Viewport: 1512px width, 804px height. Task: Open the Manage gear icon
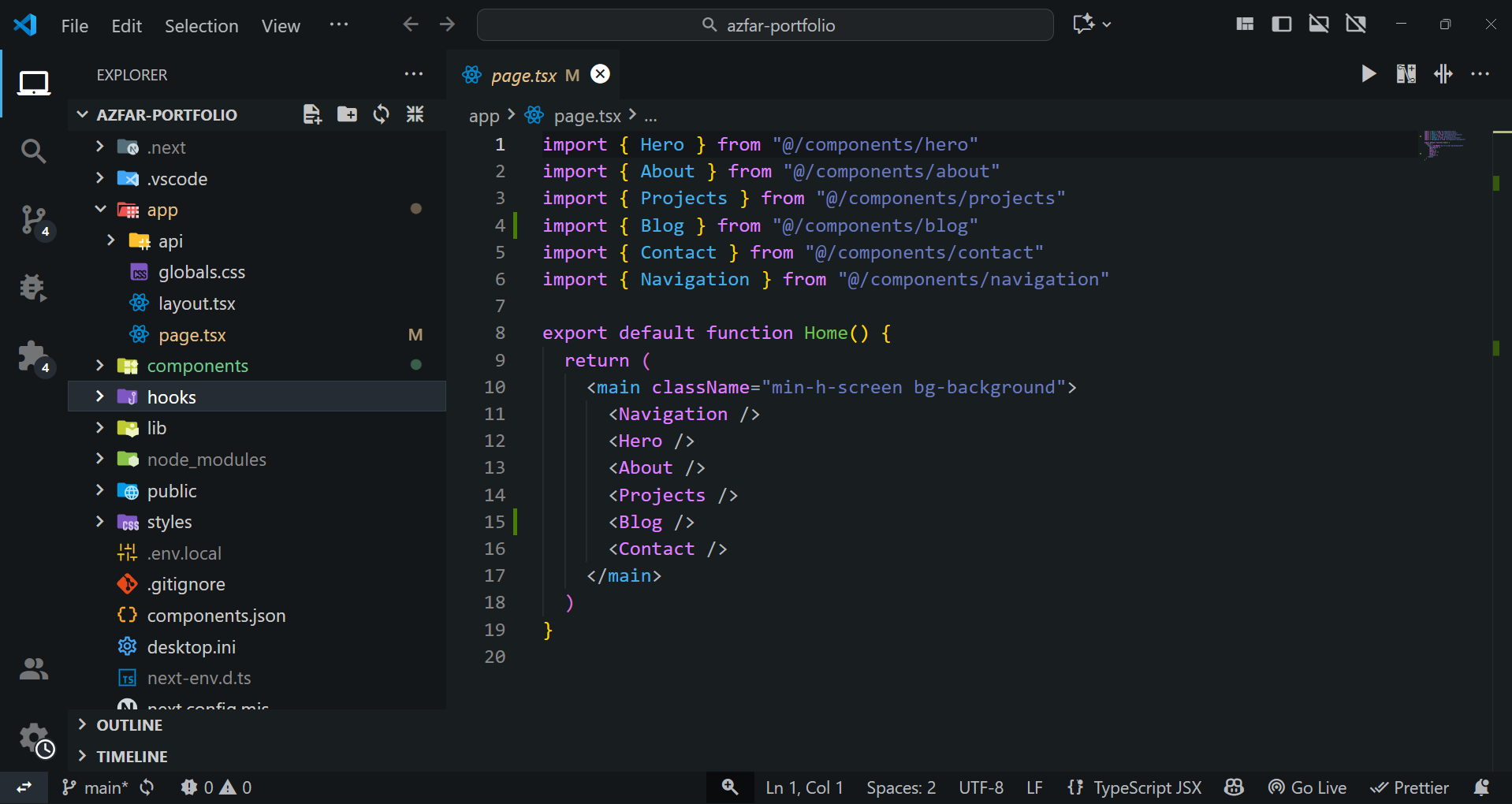coord(35,740)
